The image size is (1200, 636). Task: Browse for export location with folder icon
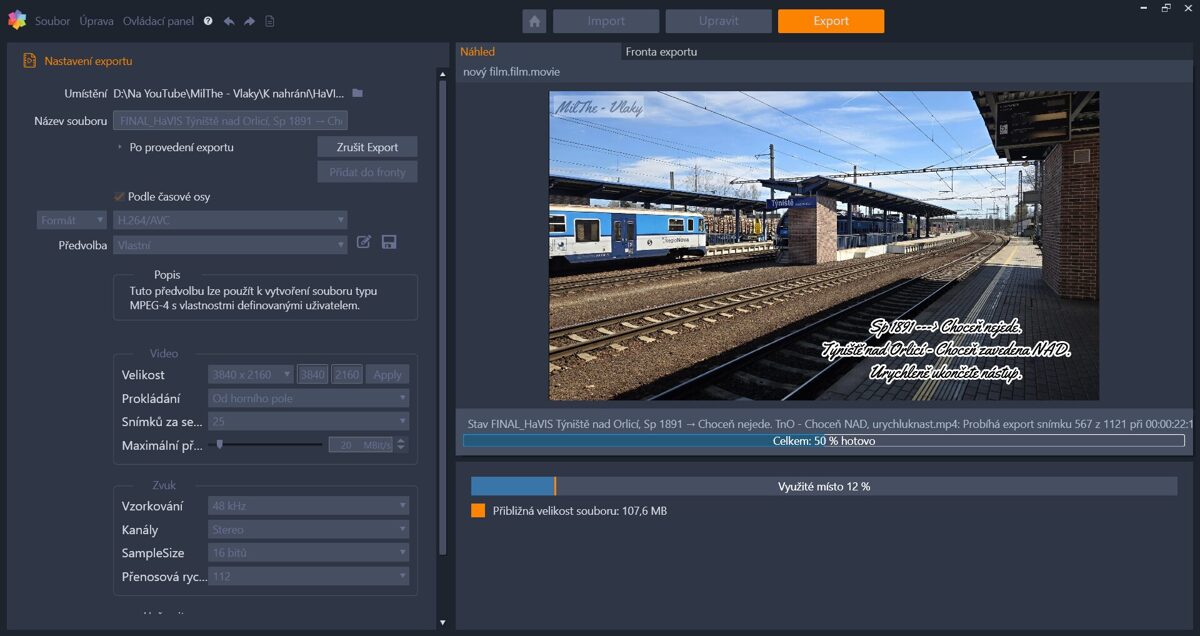click(358, 93)
